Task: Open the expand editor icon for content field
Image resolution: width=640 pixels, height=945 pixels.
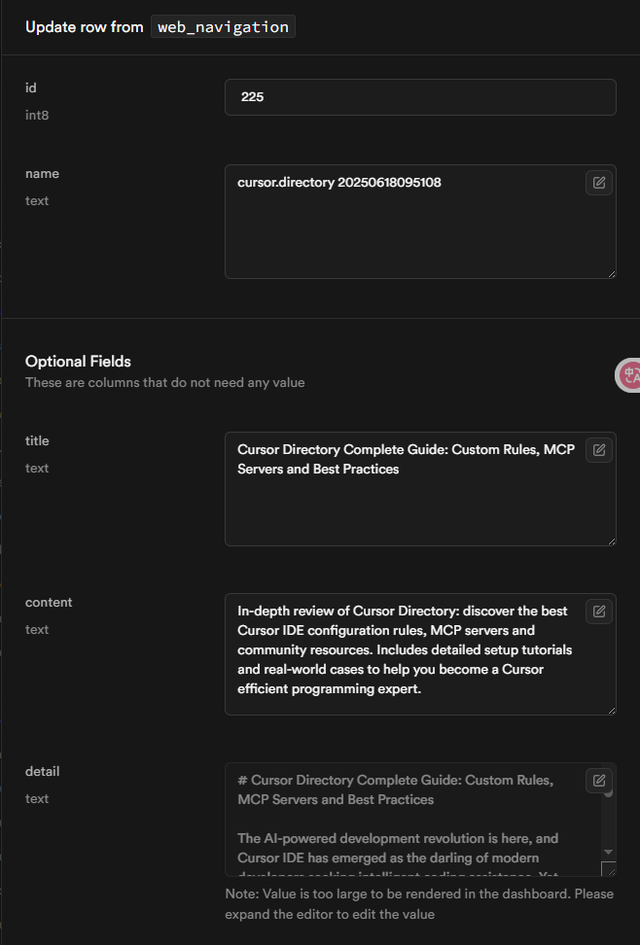Action: (x=599, y=611)
